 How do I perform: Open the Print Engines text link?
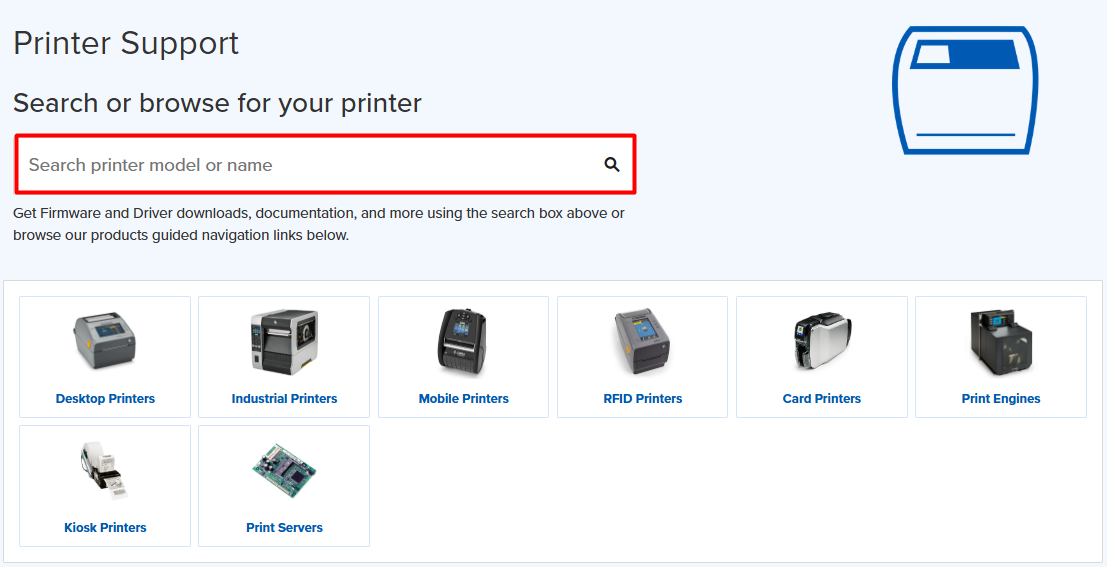(x=1000, y=399)
